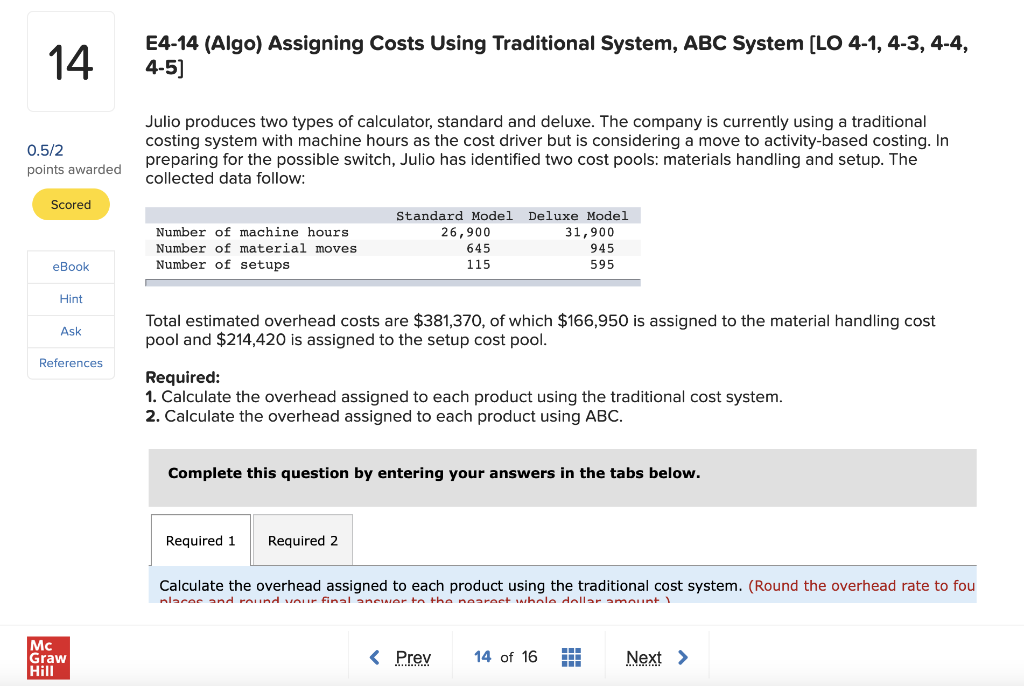Click the right chevron beside Next
Image resolution: width=1024 pixels, height=686 pixels.
(x=684, y=657)
